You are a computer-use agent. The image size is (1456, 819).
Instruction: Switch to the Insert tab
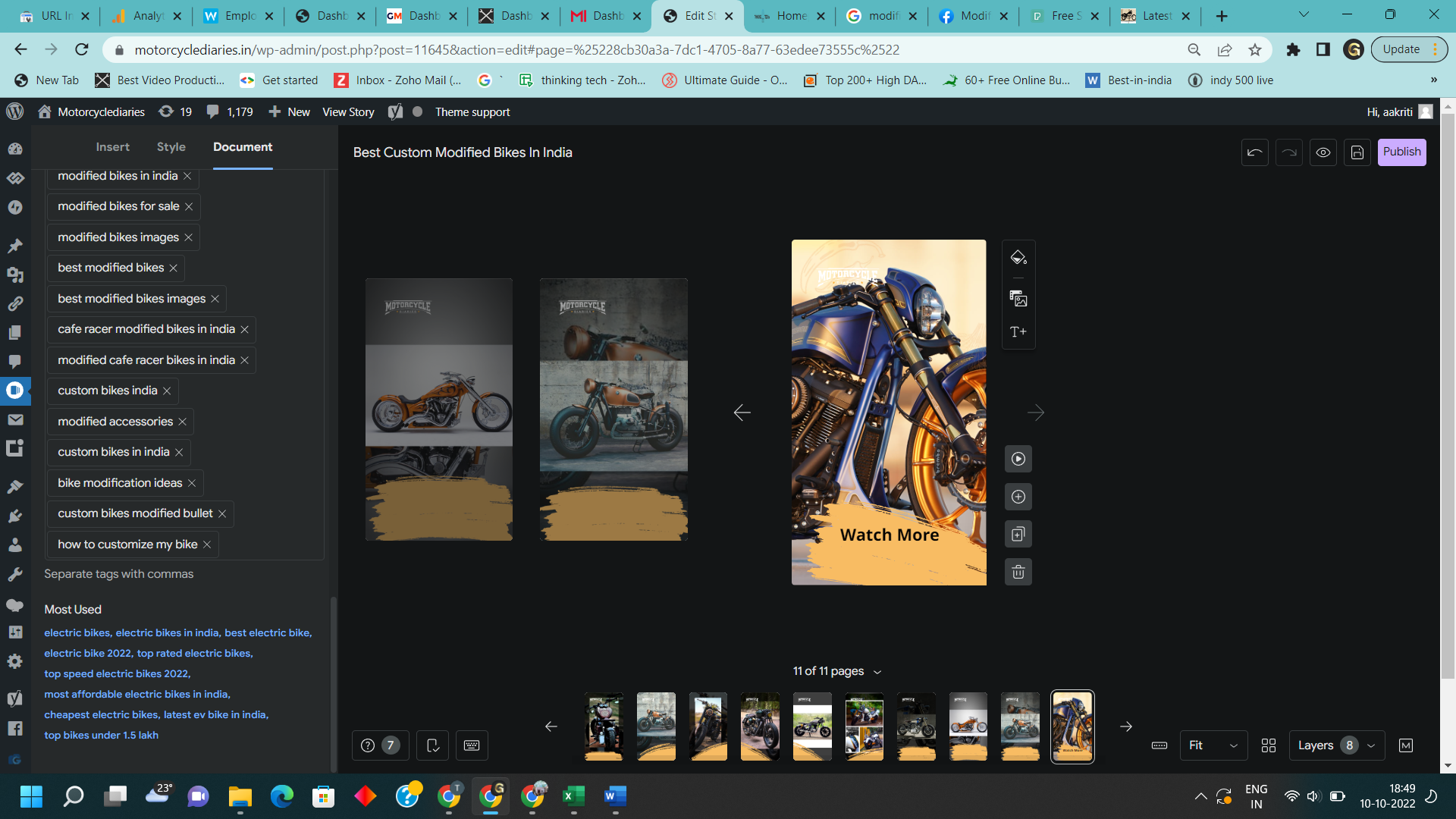[112, 147]
